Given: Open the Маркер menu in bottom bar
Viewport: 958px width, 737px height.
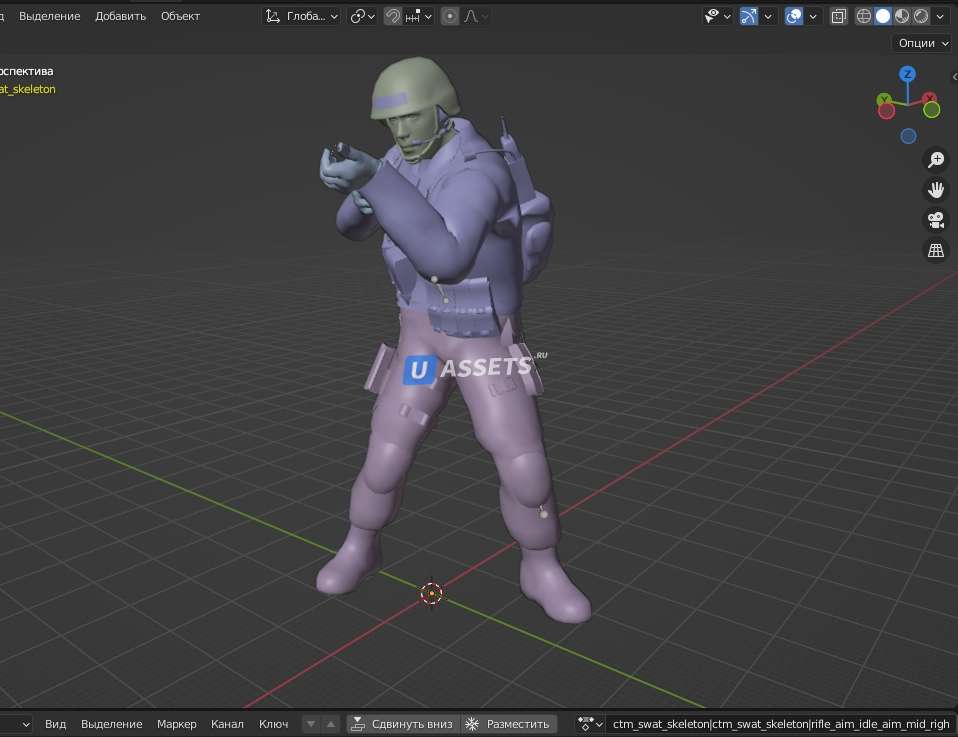Looking at the screenshot, I should [177, 724].
